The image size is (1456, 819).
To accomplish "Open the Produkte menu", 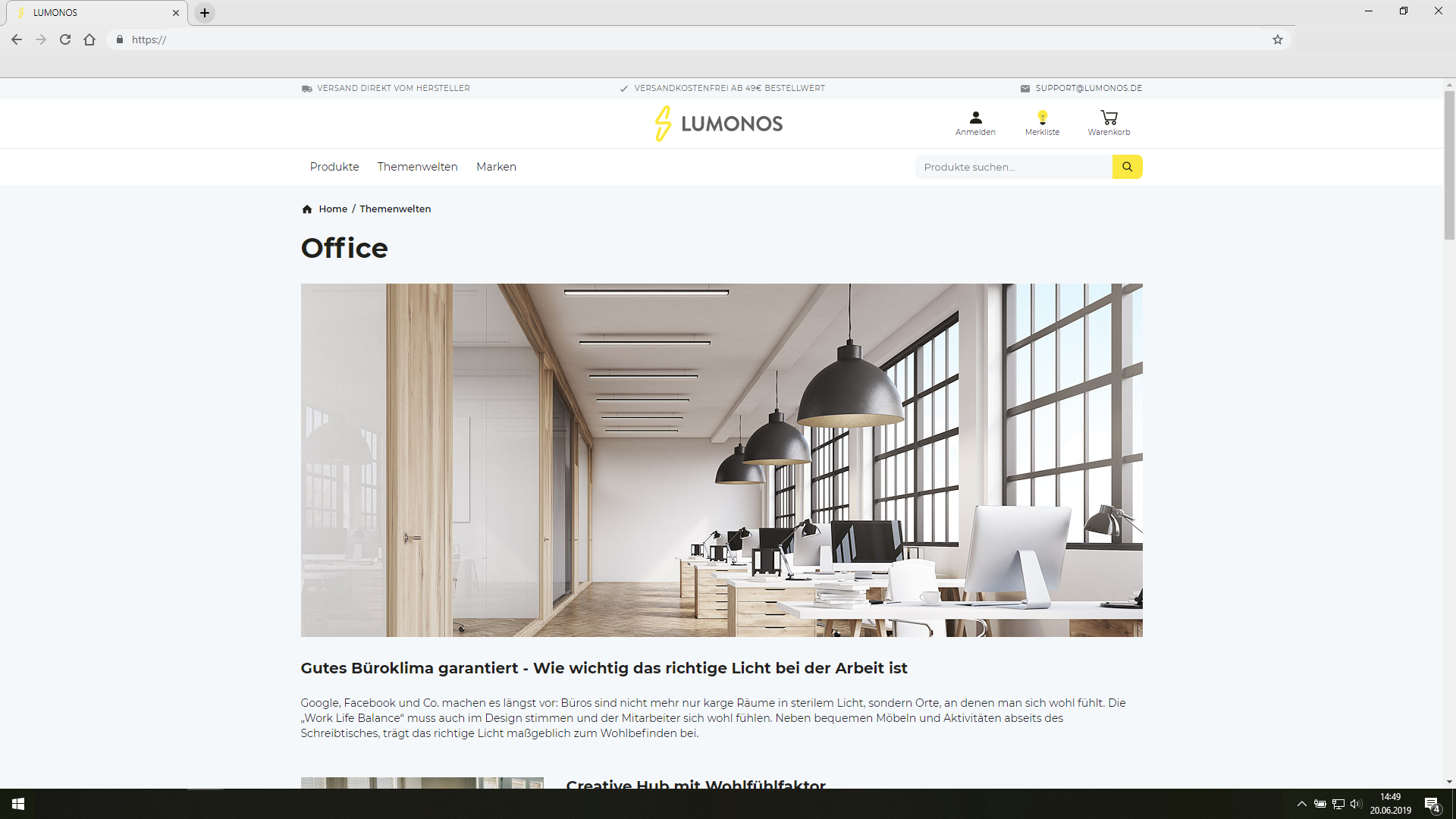I will point(334,167).
